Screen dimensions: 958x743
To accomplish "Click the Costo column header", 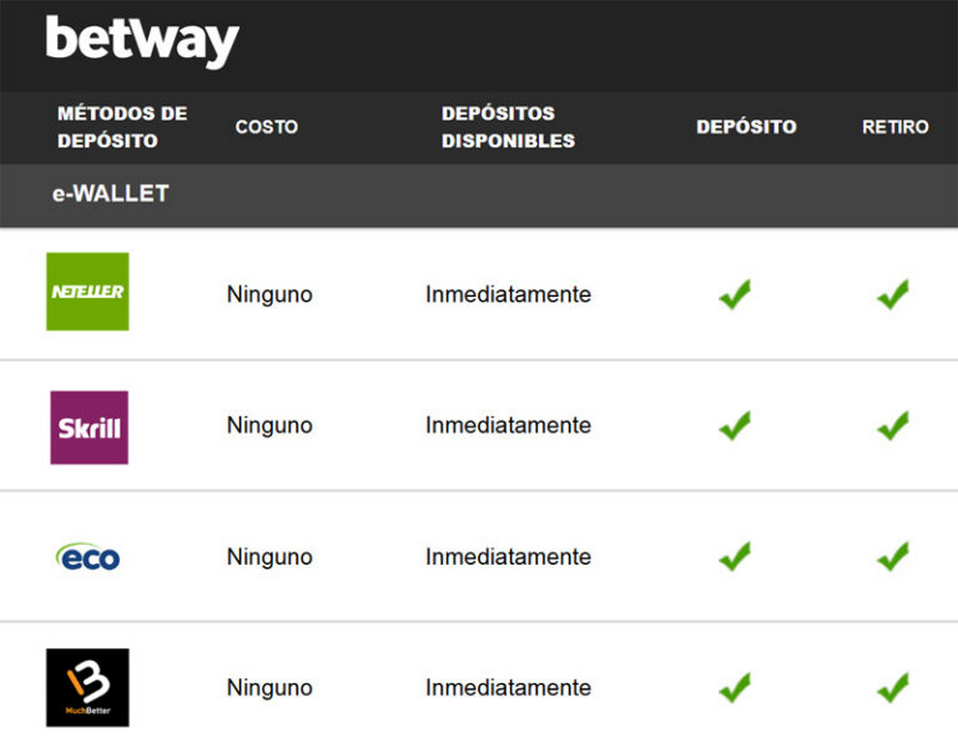I will tap(266, 127).
